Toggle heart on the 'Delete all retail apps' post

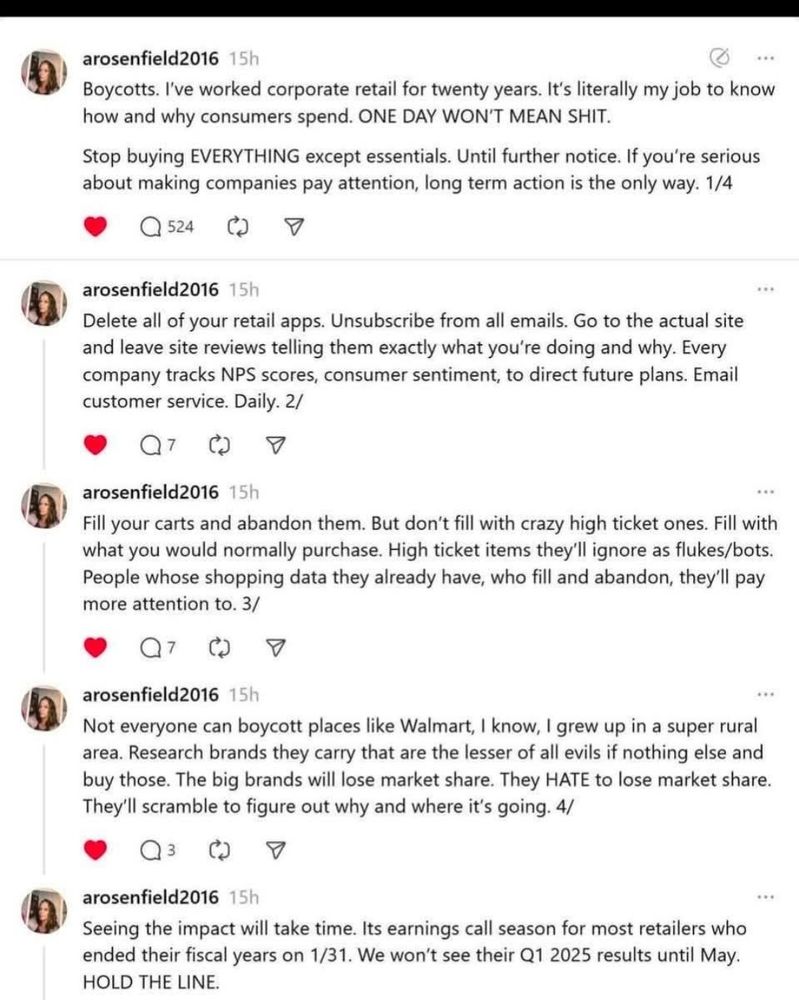click(95, 445)
